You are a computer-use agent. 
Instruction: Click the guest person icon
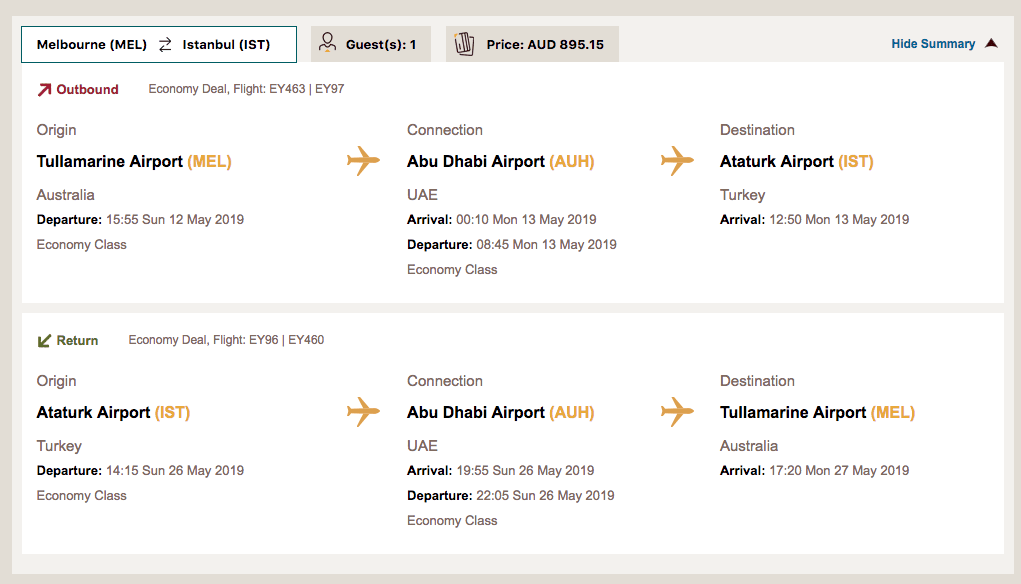coord(327,43)
